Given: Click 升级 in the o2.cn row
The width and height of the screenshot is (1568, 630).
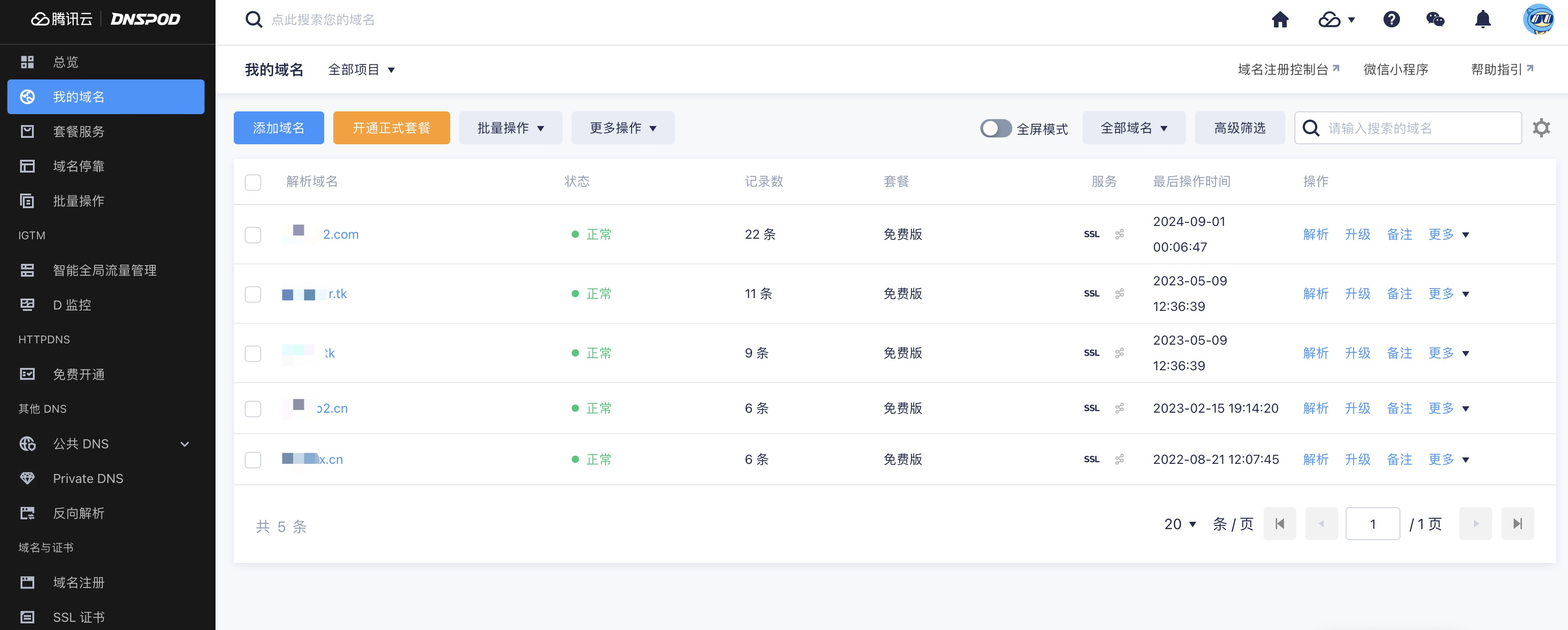Looking at the screenshot, I should [x=1358, y=409].
